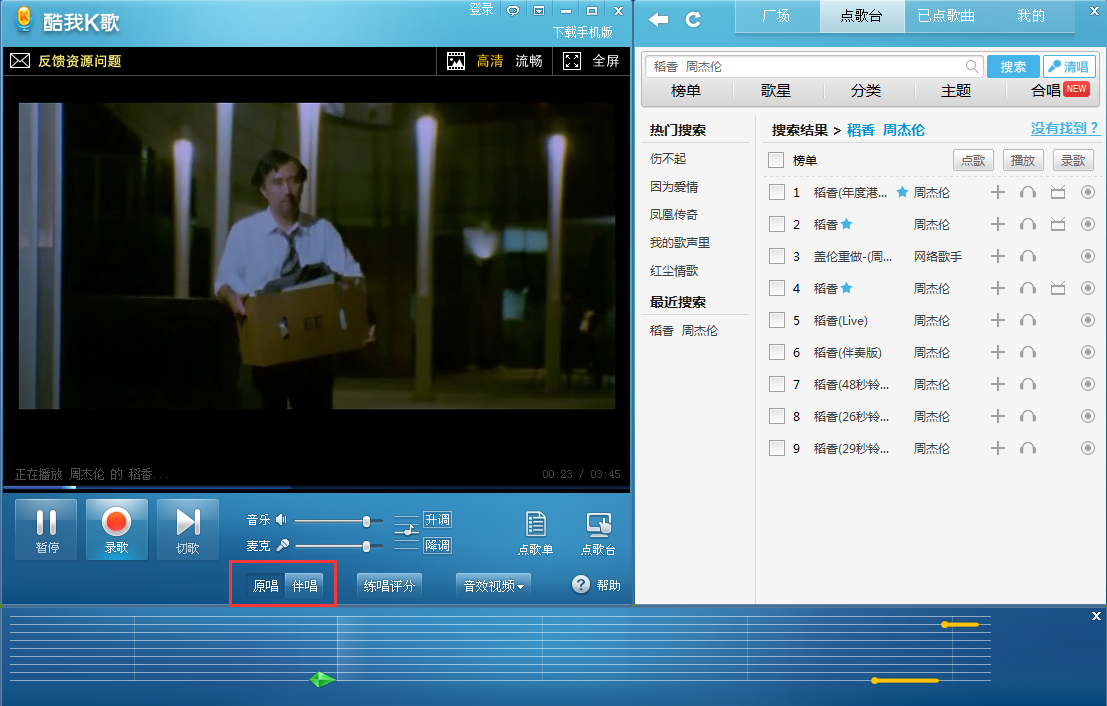
Task: Refresh the song panel
Action: (x=693, y=20)
